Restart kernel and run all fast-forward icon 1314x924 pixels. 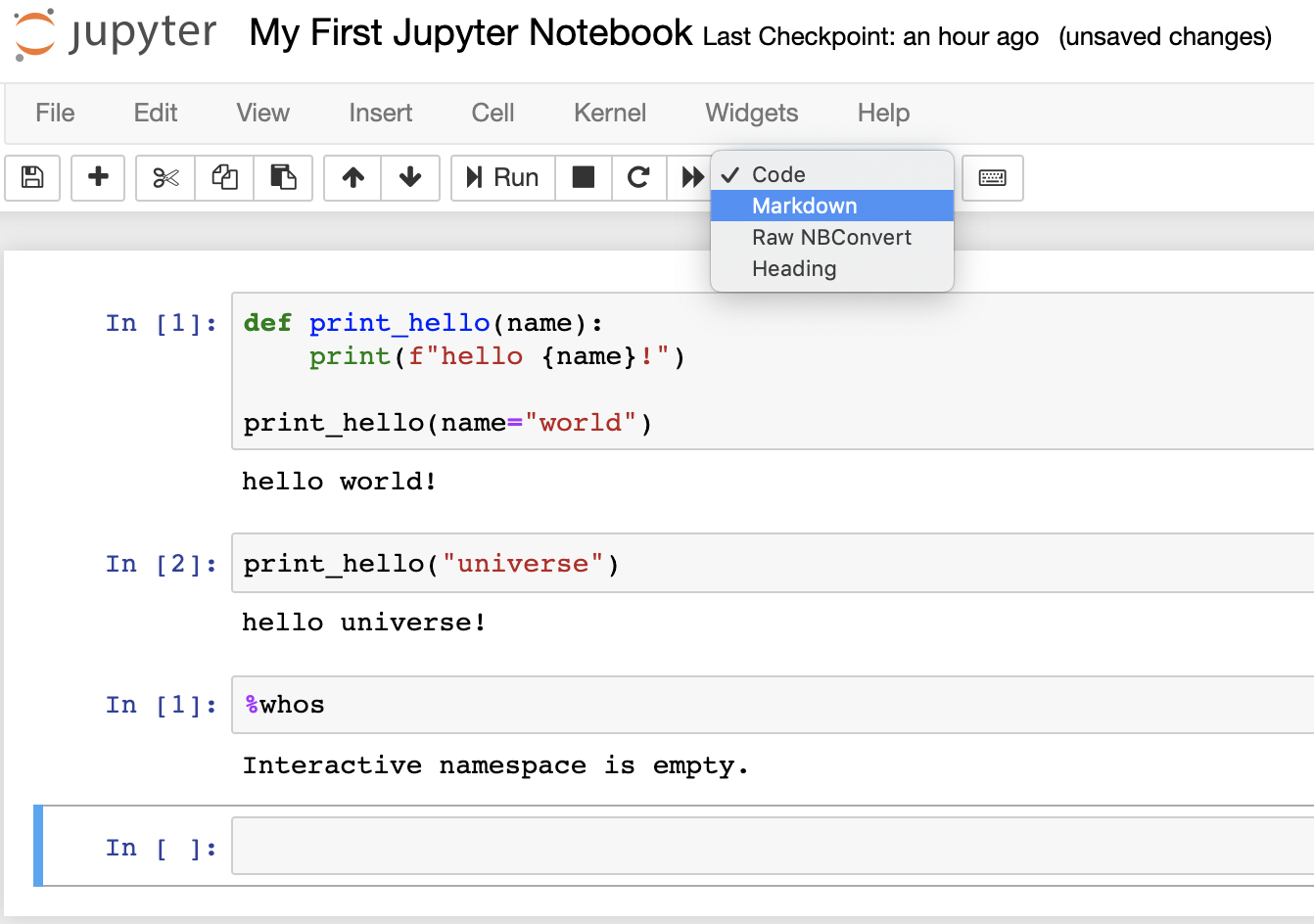point(691,177)
